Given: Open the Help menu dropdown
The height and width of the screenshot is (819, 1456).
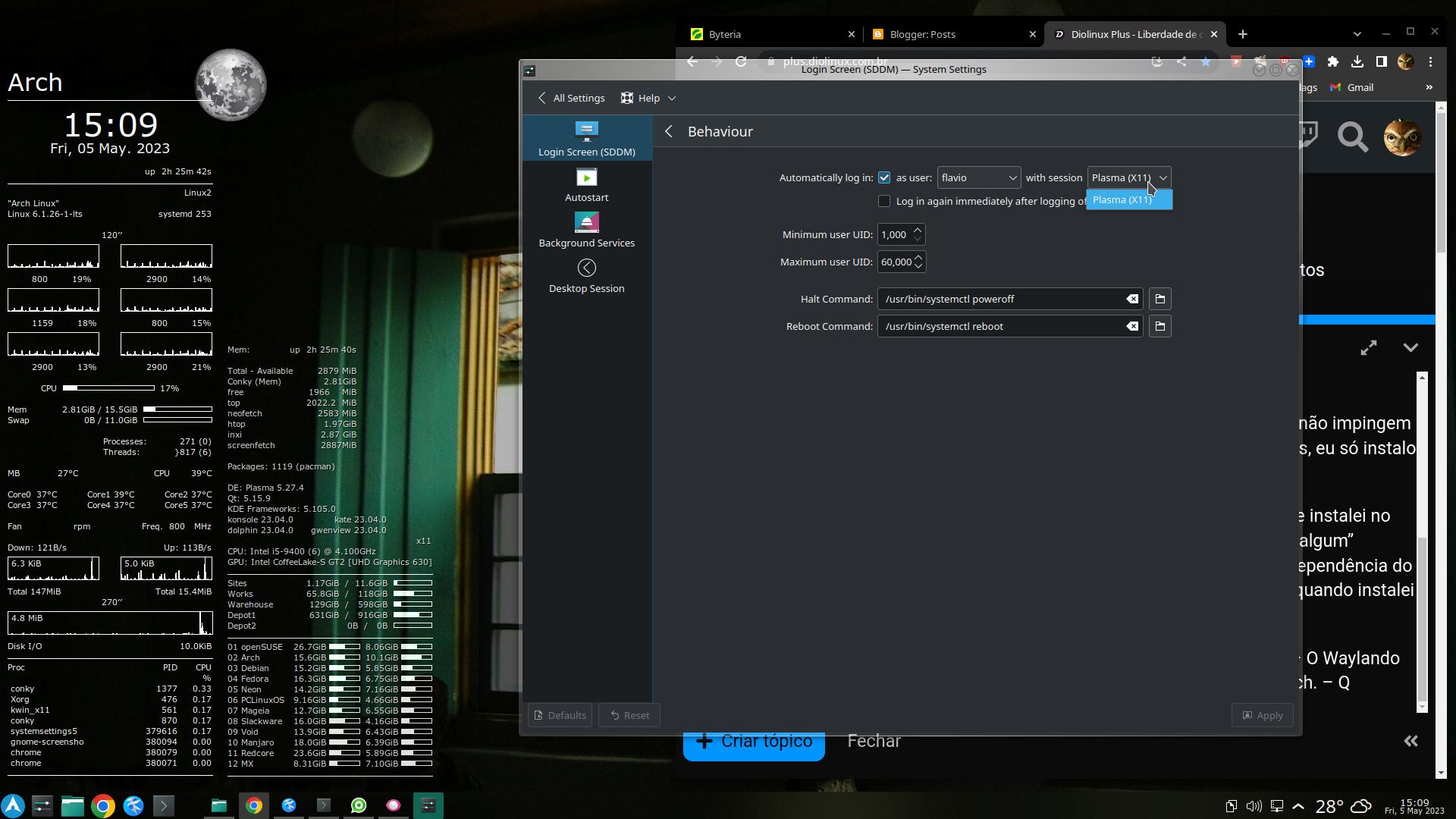Looking at the screenshot, I should tap(648, 98).
